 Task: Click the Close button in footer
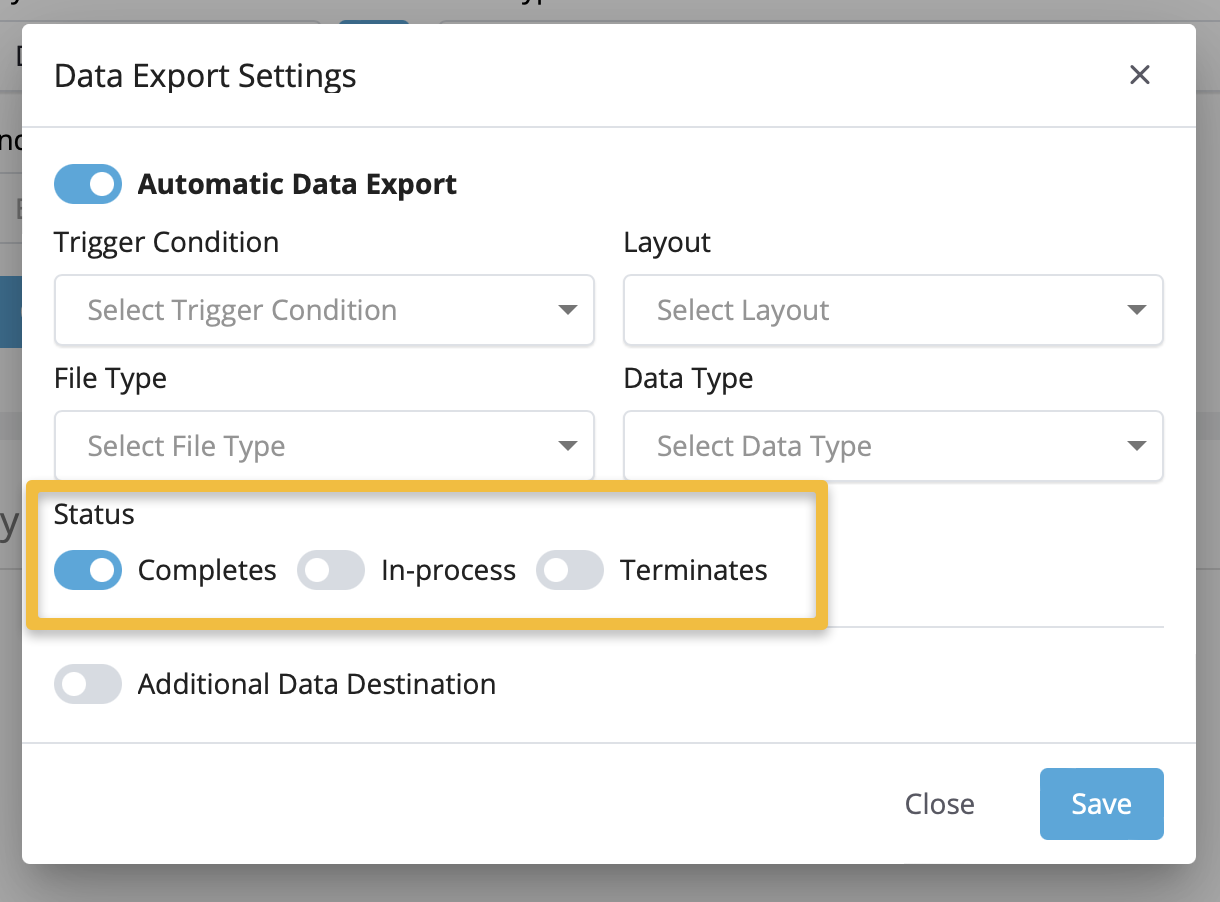point(939,804)
